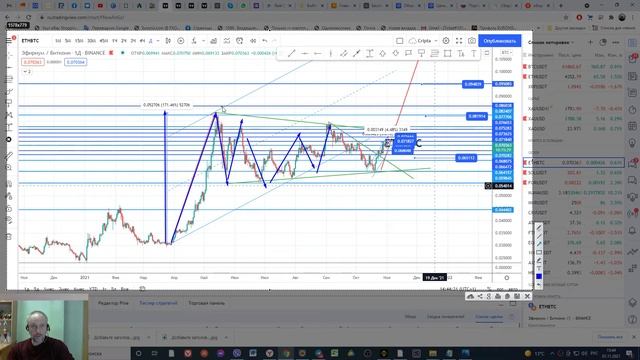Screen dimensions: 640x360
Task: Open the indicator templates icon
Action: click(x=227, y=41)
